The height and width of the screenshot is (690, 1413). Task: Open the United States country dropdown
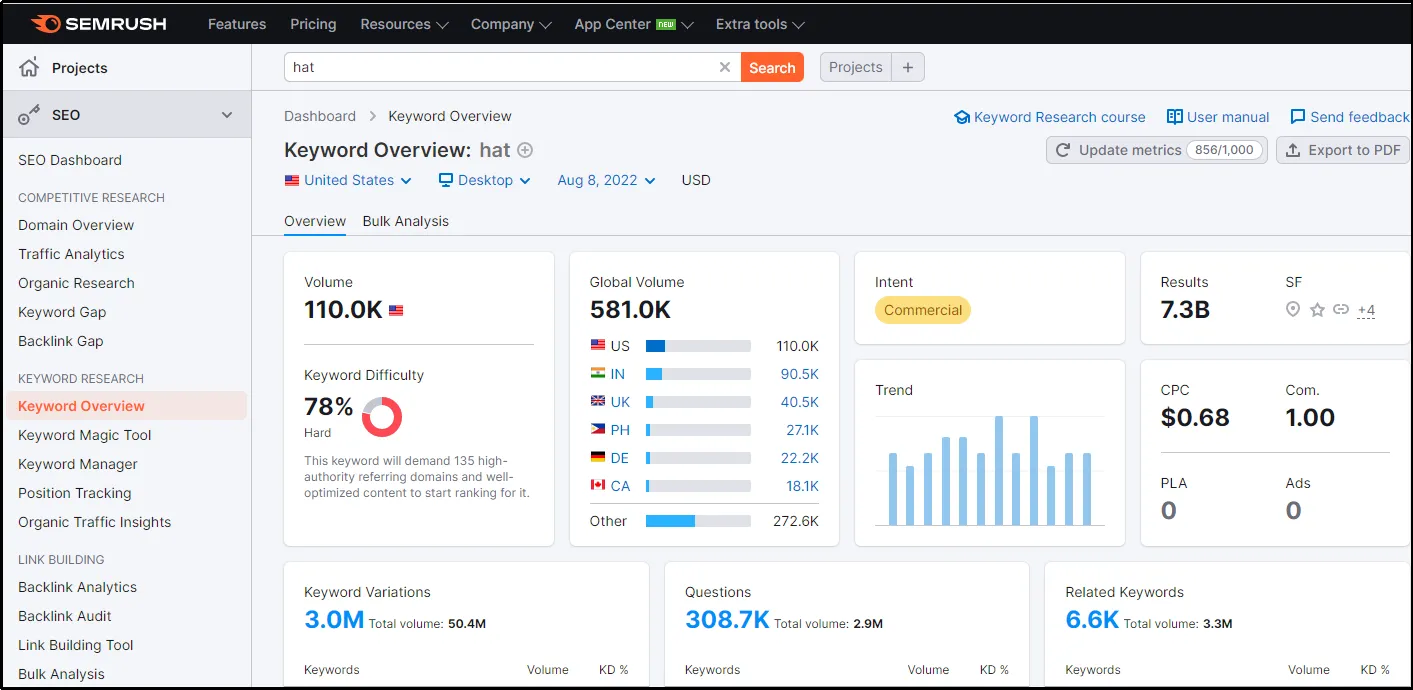[348, 180]
